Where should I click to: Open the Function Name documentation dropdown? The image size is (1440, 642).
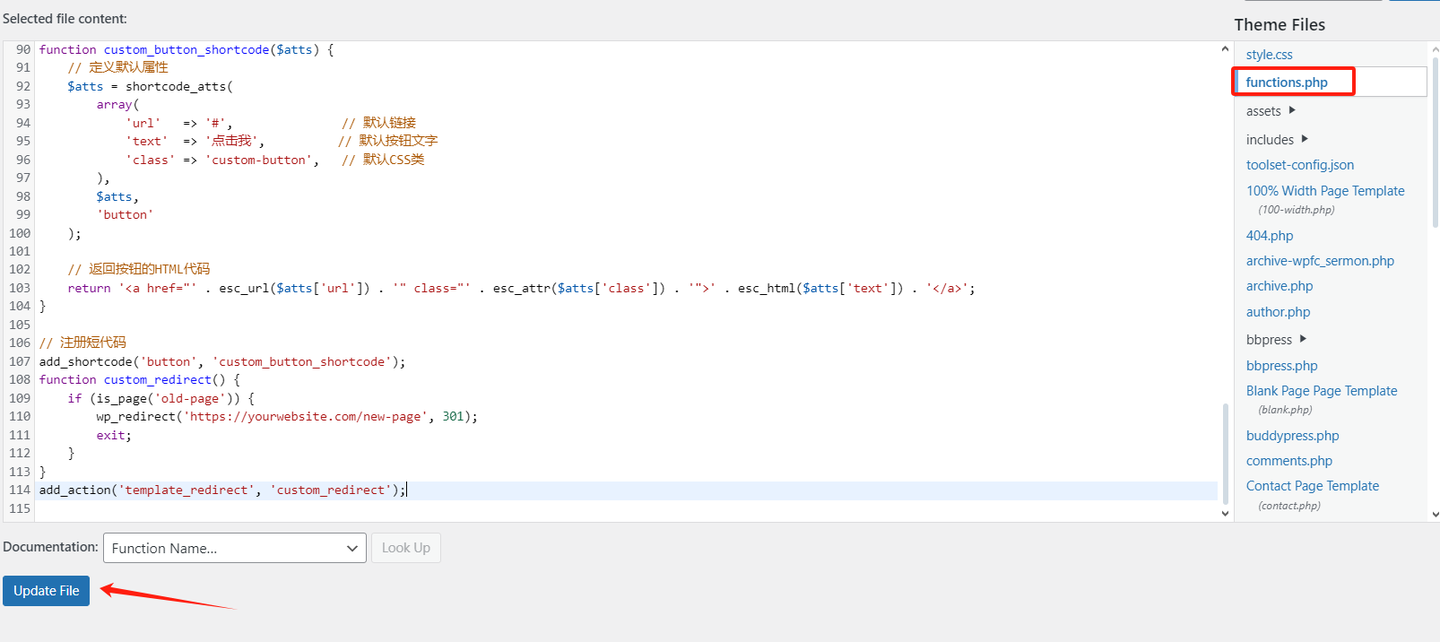pyautogui.click(x=234, y=548)
